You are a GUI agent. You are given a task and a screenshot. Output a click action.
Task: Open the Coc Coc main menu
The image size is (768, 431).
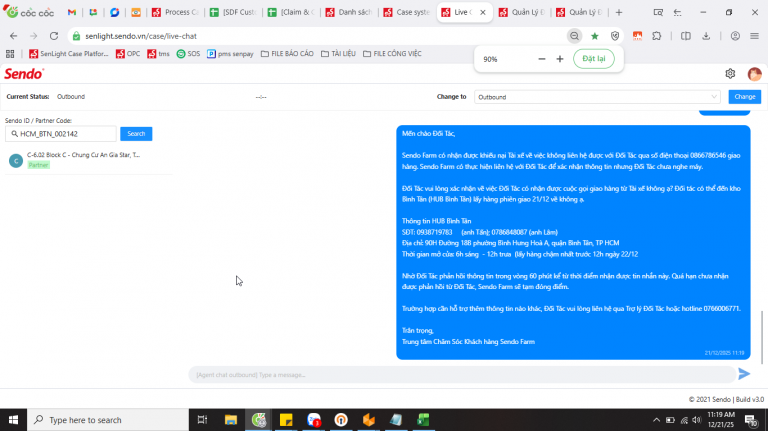pos(754,36)
